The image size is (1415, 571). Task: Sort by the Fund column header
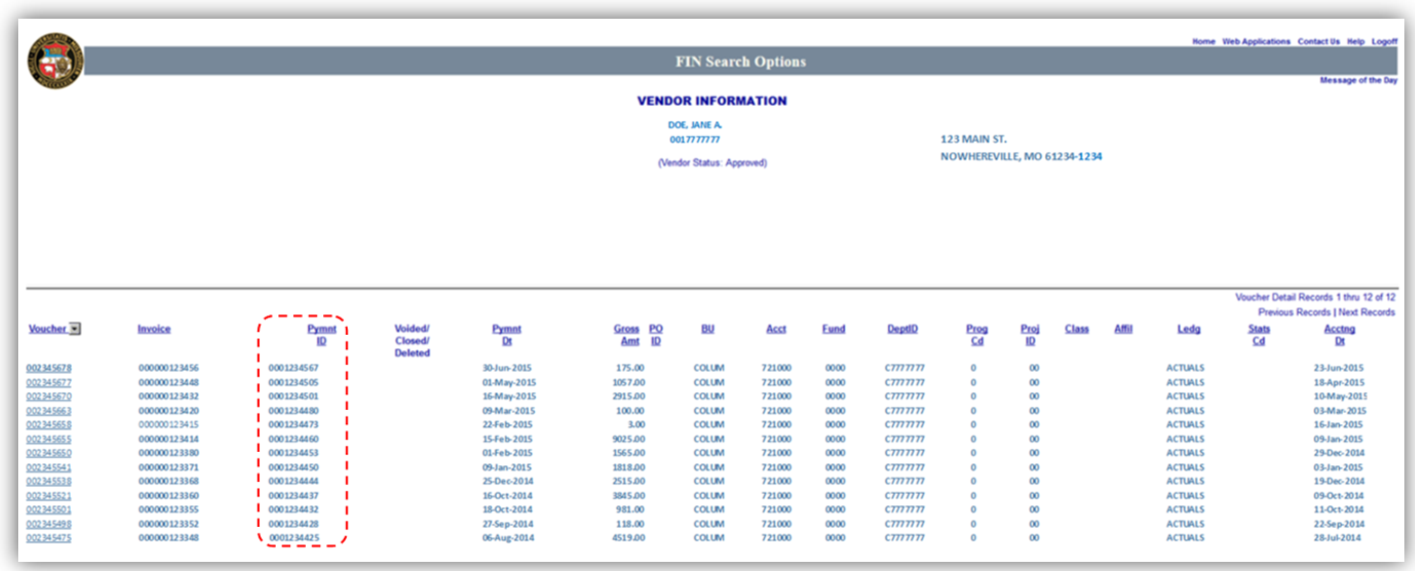tap(833, 329)
